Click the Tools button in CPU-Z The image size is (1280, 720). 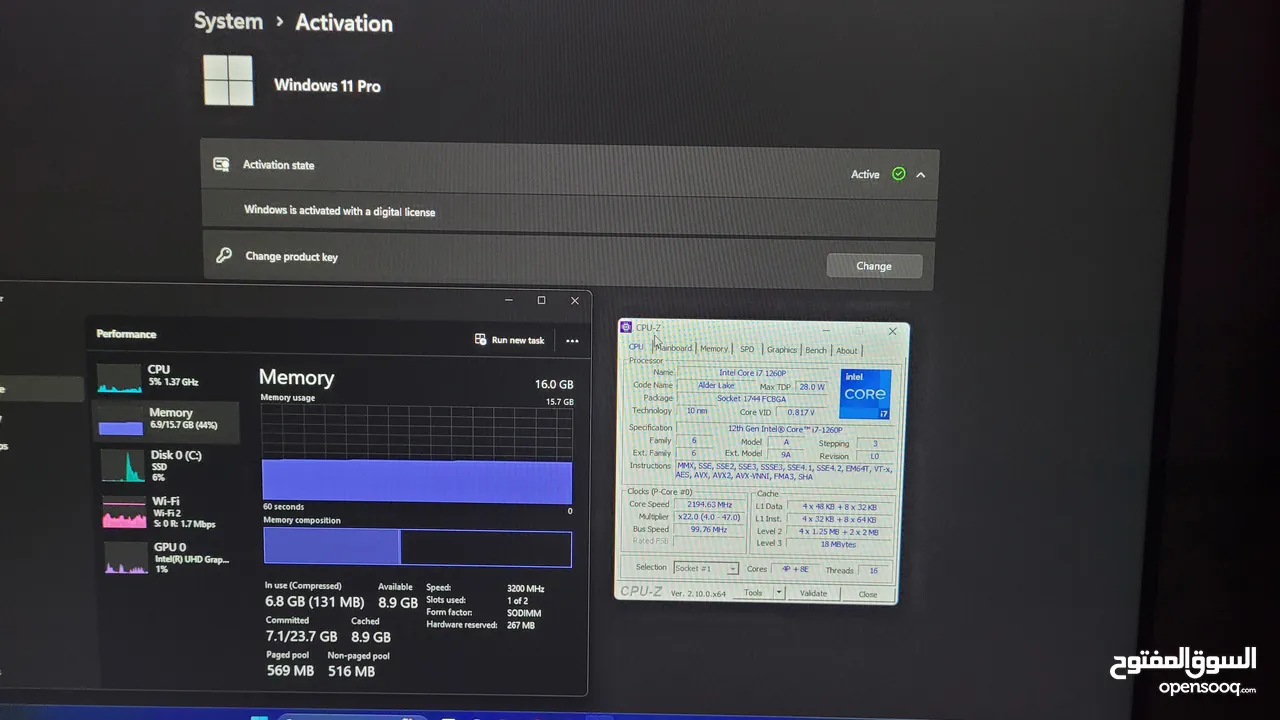tap(753, 592)
